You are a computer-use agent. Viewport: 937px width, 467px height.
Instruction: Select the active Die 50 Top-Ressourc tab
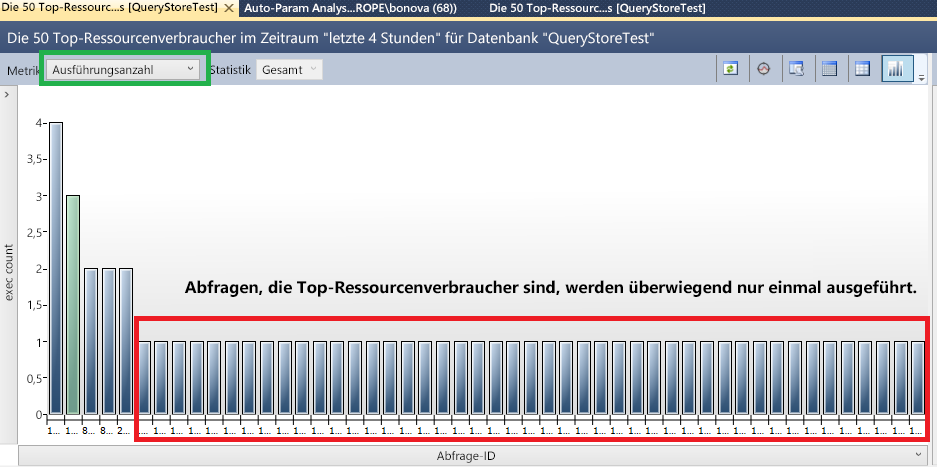(110, 8)
